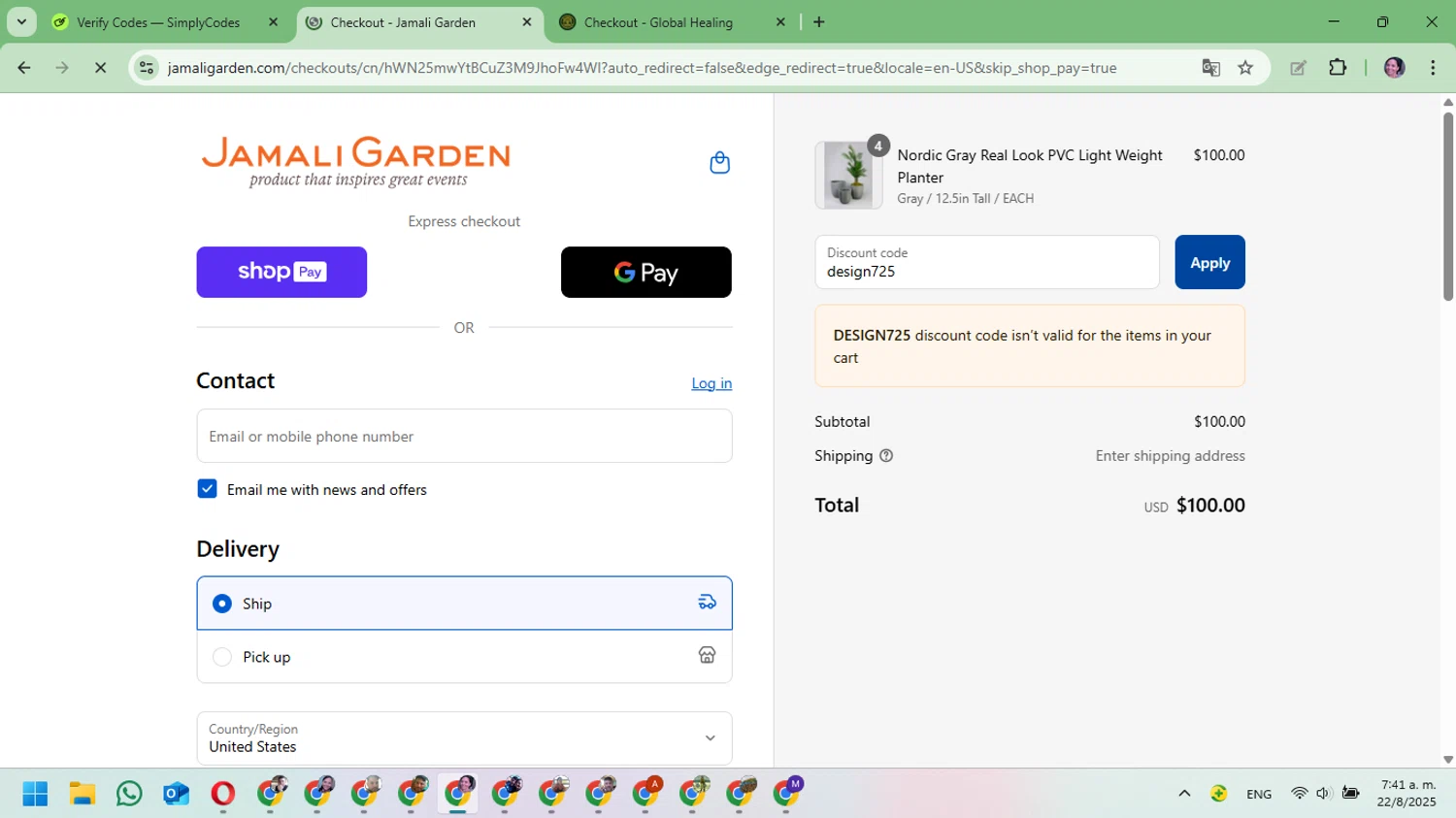
Task: Show hidden system tray icons
Action: click(1184, 794)
